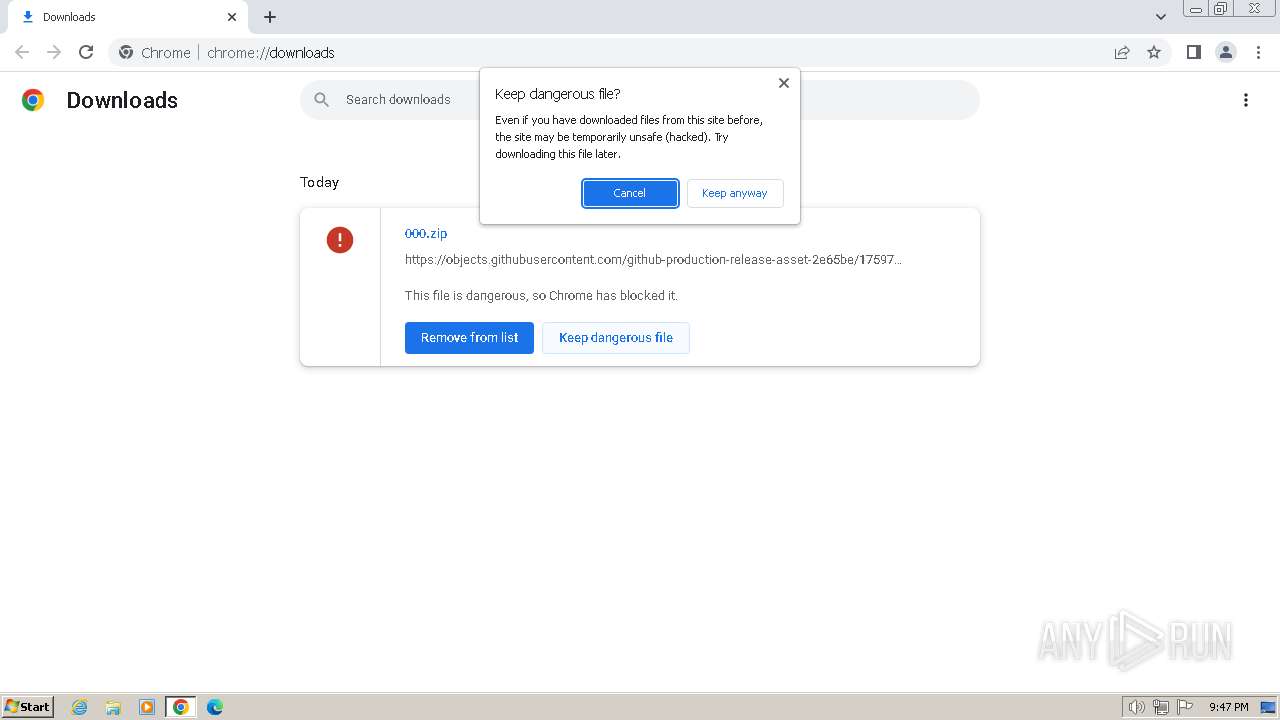Open Chrome's three-dot customize menu
The width and height of the screenshot is (1280, 720).
[1258, 52]
